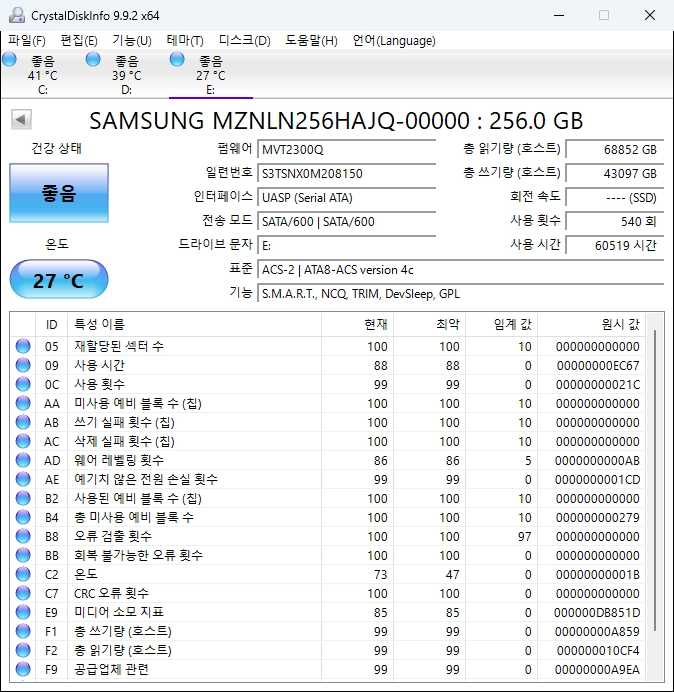This screenshot has height=692, width=674.
Task: Click status dot for attribute B4
Action: (x=23, y=517)
